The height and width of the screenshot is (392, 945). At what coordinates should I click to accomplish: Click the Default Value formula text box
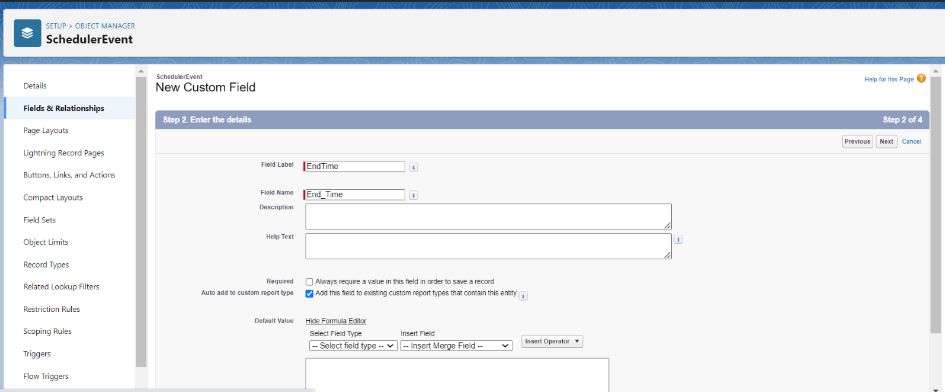pyautogui.click(x=457, y=375)
